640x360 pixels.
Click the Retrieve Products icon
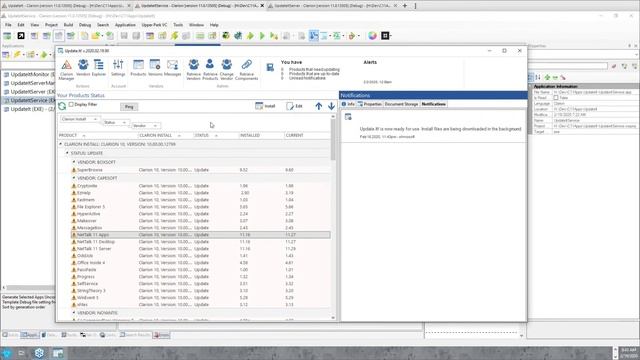(210, 69)
